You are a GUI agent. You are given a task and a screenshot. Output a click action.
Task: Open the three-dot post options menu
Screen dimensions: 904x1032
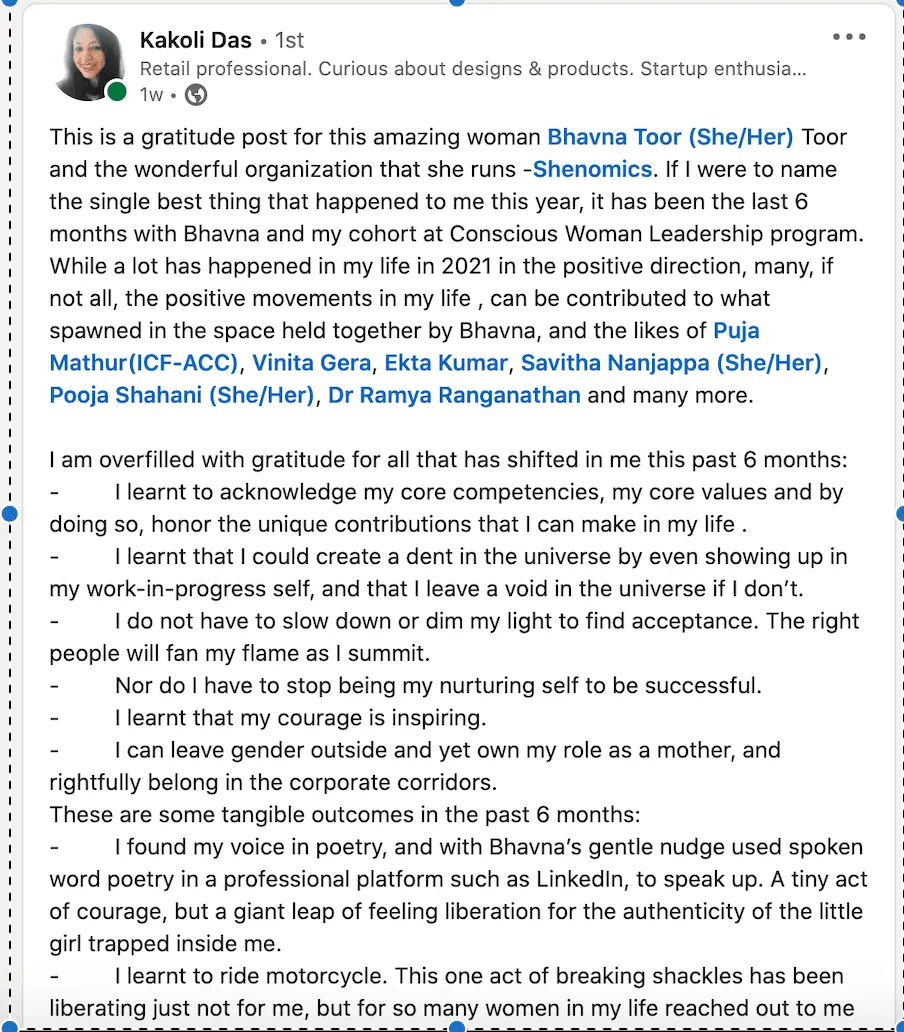click(x=848, y=38)
